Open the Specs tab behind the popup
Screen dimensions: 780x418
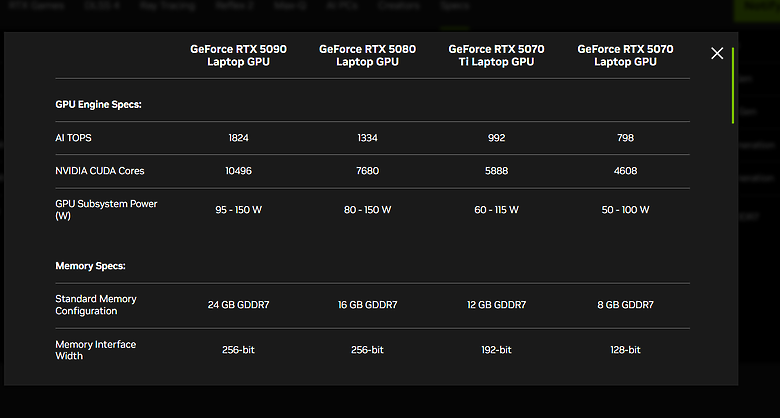[x=455, y=6]
